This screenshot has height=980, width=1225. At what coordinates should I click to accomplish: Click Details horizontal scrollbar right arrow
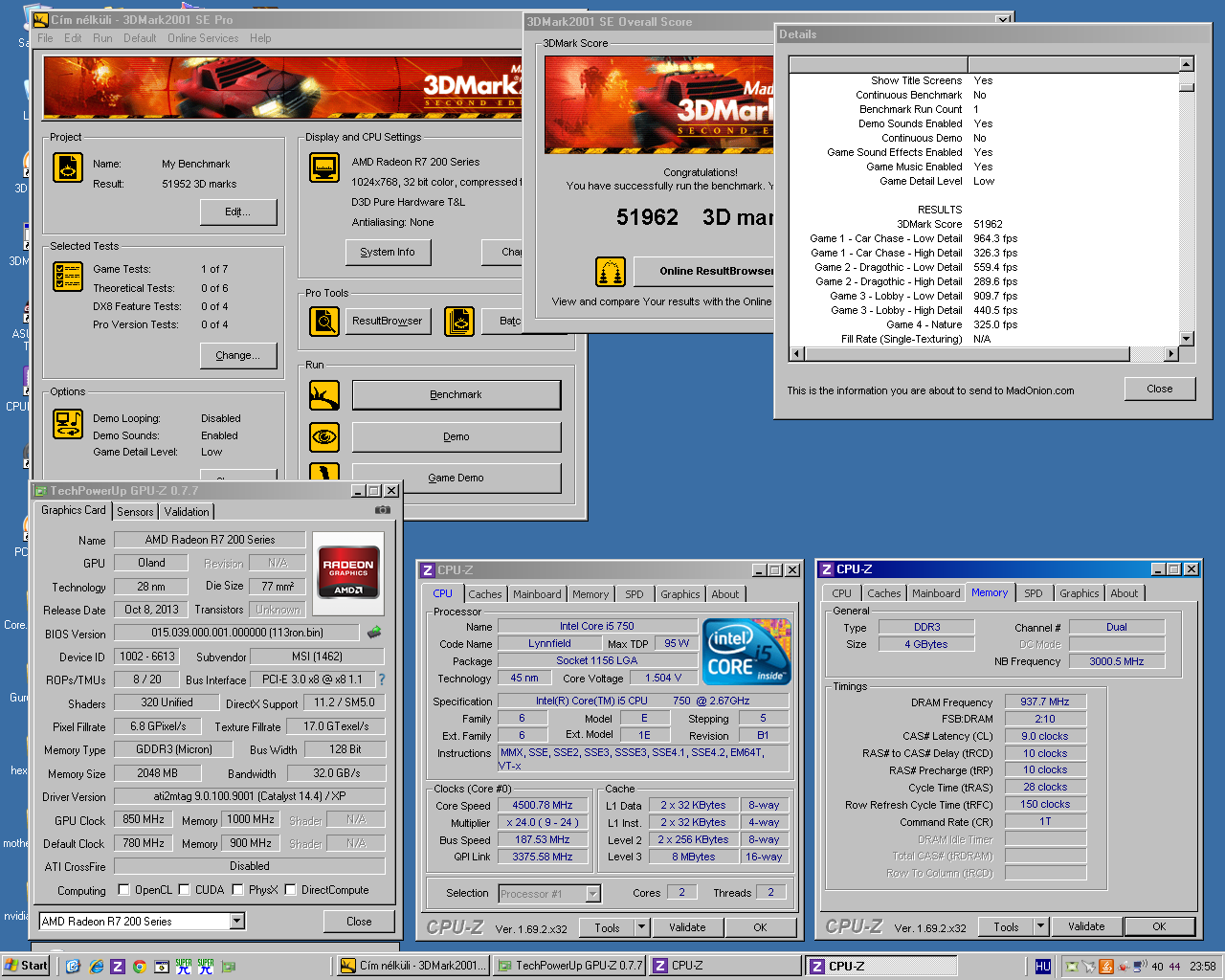click(1170, 354)
